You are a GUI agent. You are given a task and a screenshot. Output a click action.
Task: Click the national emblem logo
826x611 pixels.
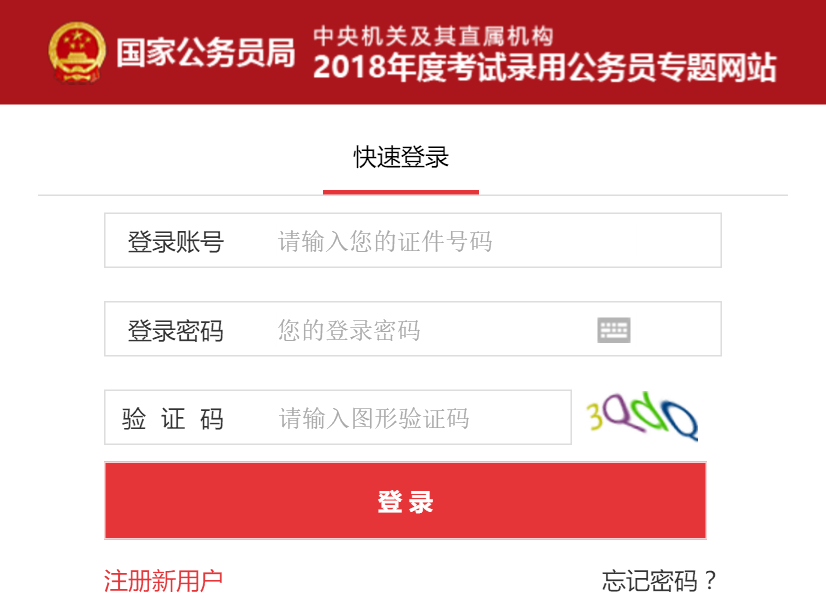(77, 52)
